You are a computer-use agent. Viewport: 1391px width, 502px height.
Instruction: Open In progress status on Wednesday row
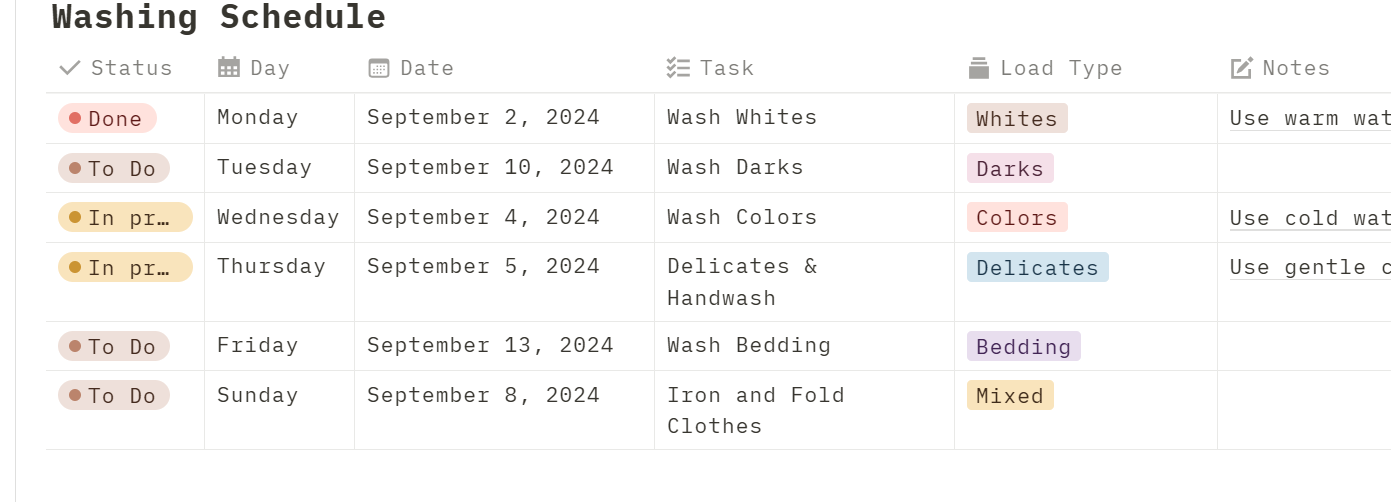(125, 217)
